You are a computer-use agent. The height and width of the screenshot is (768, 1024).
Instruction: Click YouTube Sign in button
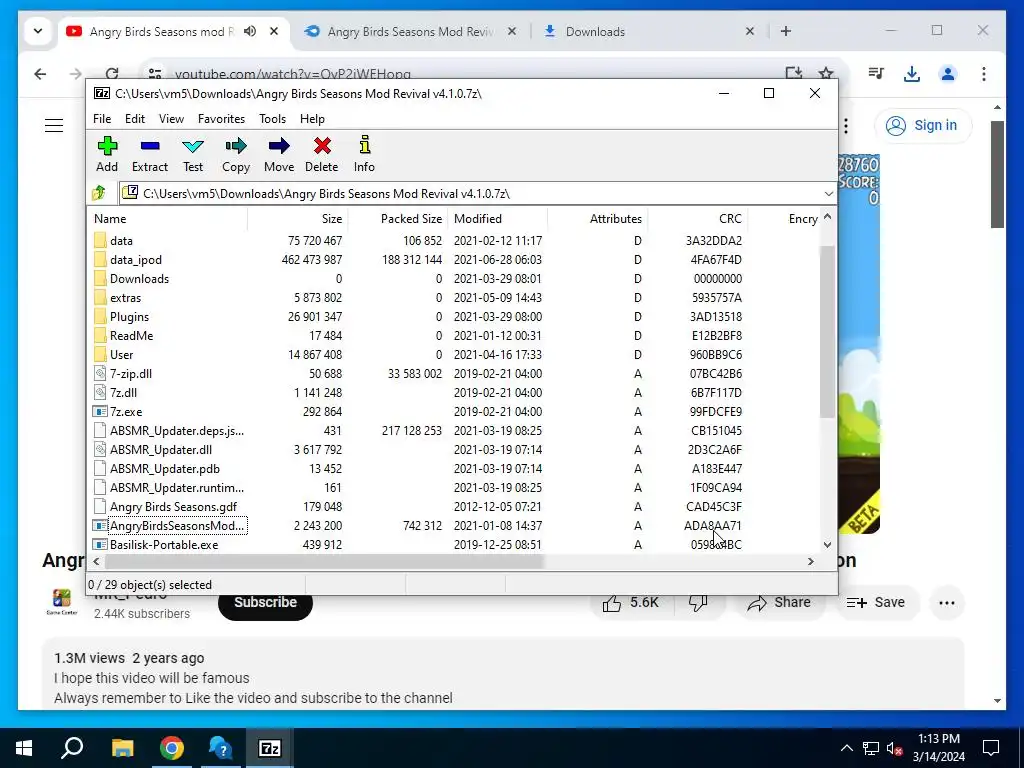pos(923,125)
